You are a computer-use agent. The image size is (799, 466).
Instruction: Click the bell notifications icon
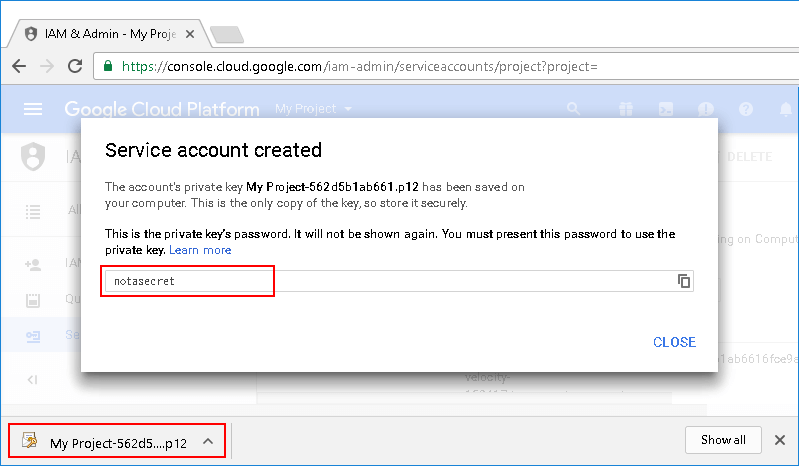[x=786, y=109]
